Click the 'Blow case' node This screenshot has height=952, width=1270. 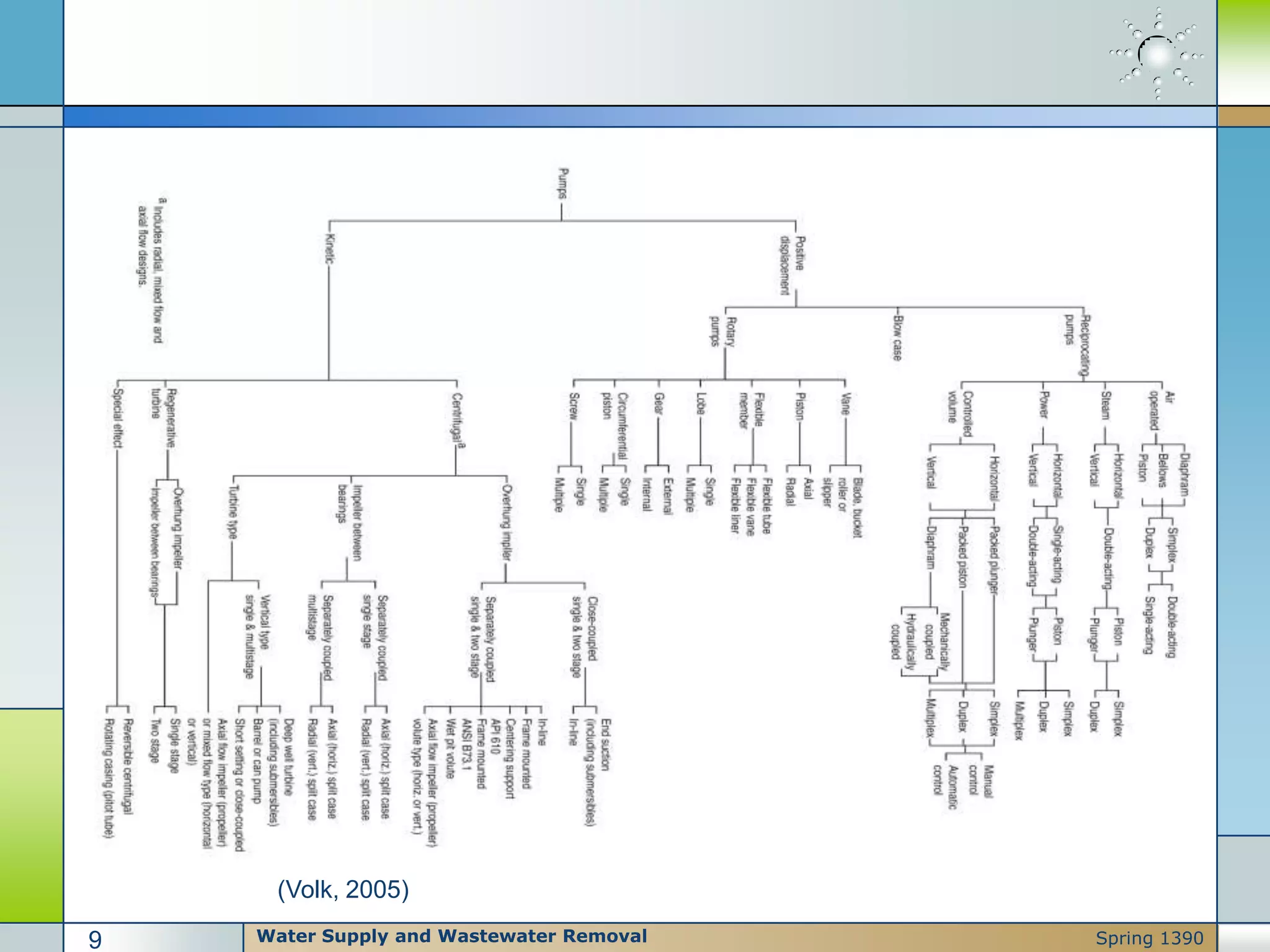[897, 338]
